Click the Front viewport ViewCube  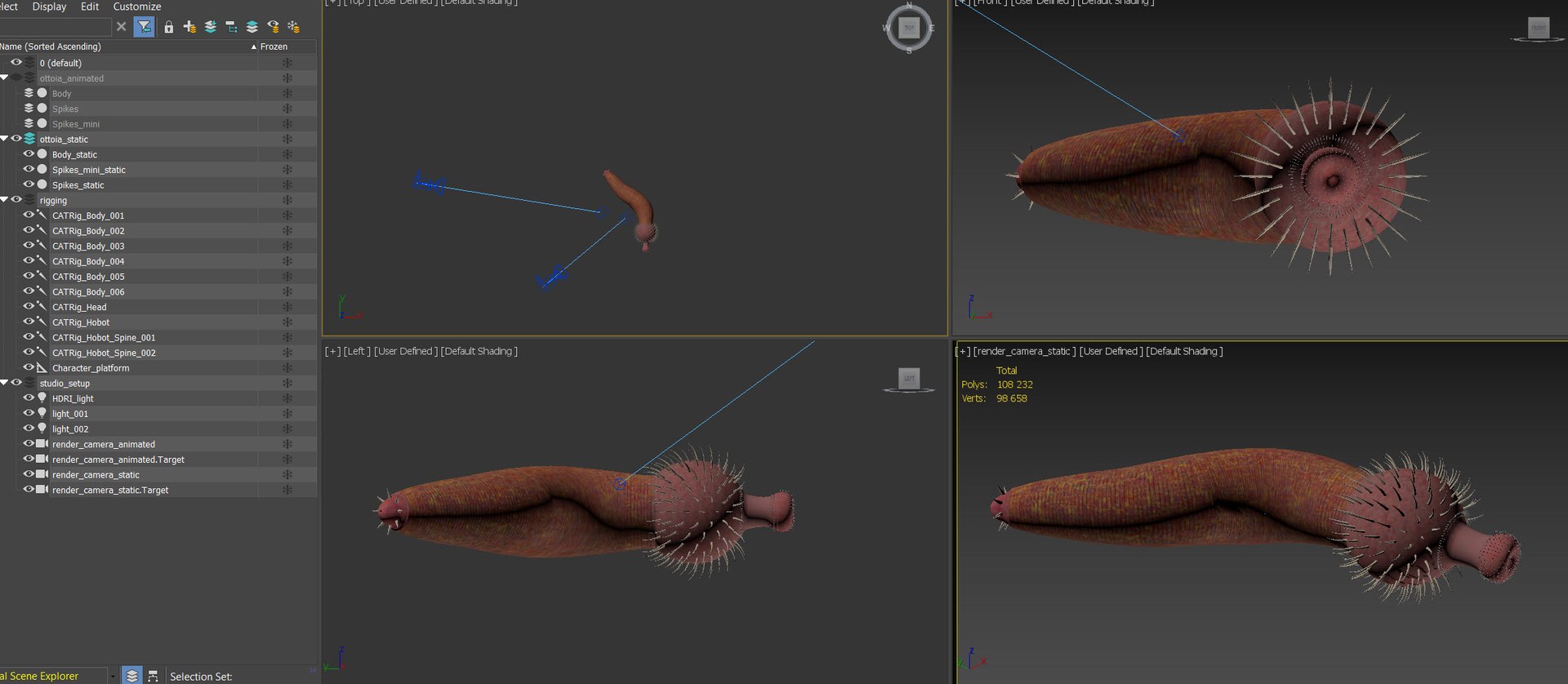coord(1539,29)
